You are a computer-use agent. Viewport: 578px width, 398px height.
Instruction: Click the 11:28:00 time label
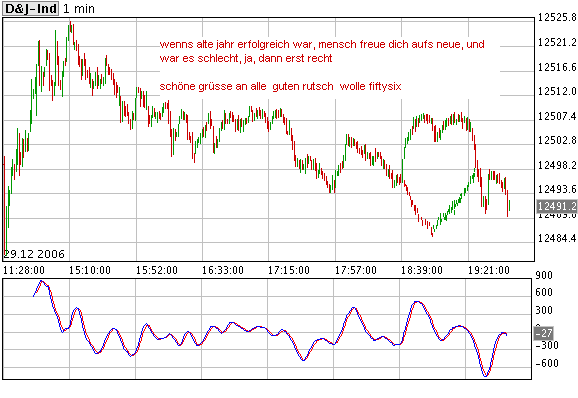point(24,270)
